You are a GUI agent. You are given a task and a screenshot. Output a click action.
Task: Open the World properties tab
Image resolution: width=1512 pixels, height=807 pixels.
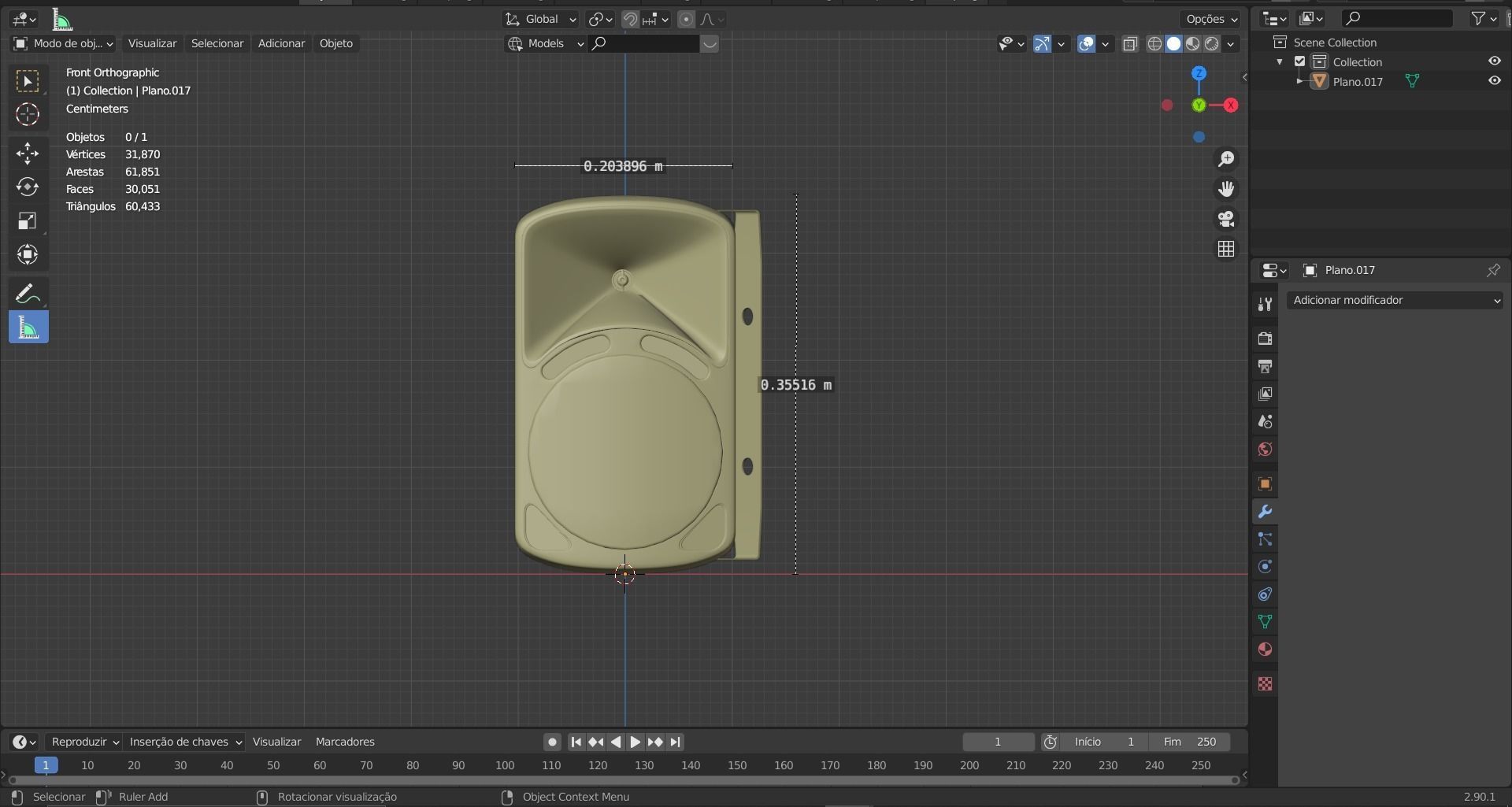[x=1265, y=449]
